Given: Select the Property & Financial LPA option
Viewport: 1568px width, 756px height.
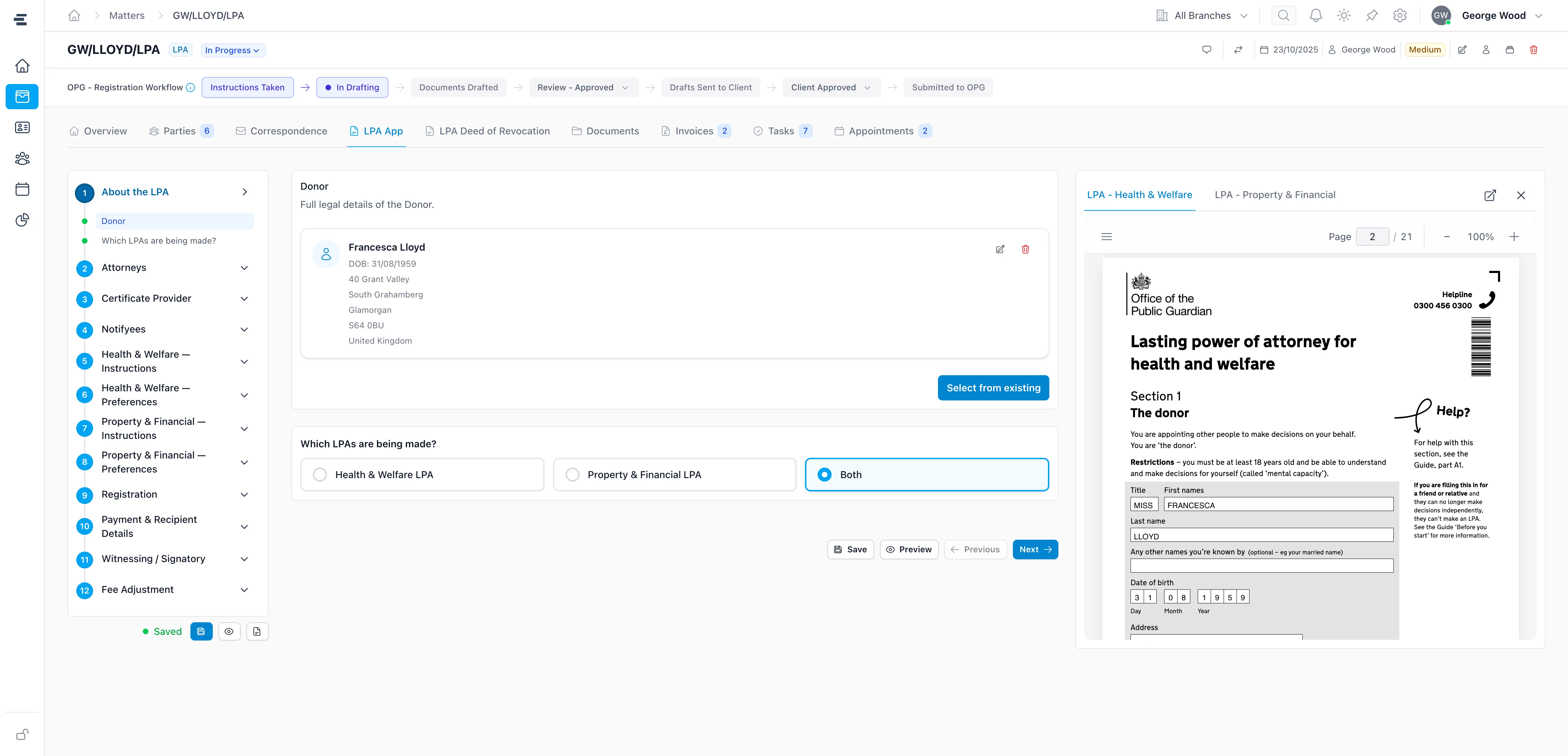Looking at the screenshot, I should 674,475.
